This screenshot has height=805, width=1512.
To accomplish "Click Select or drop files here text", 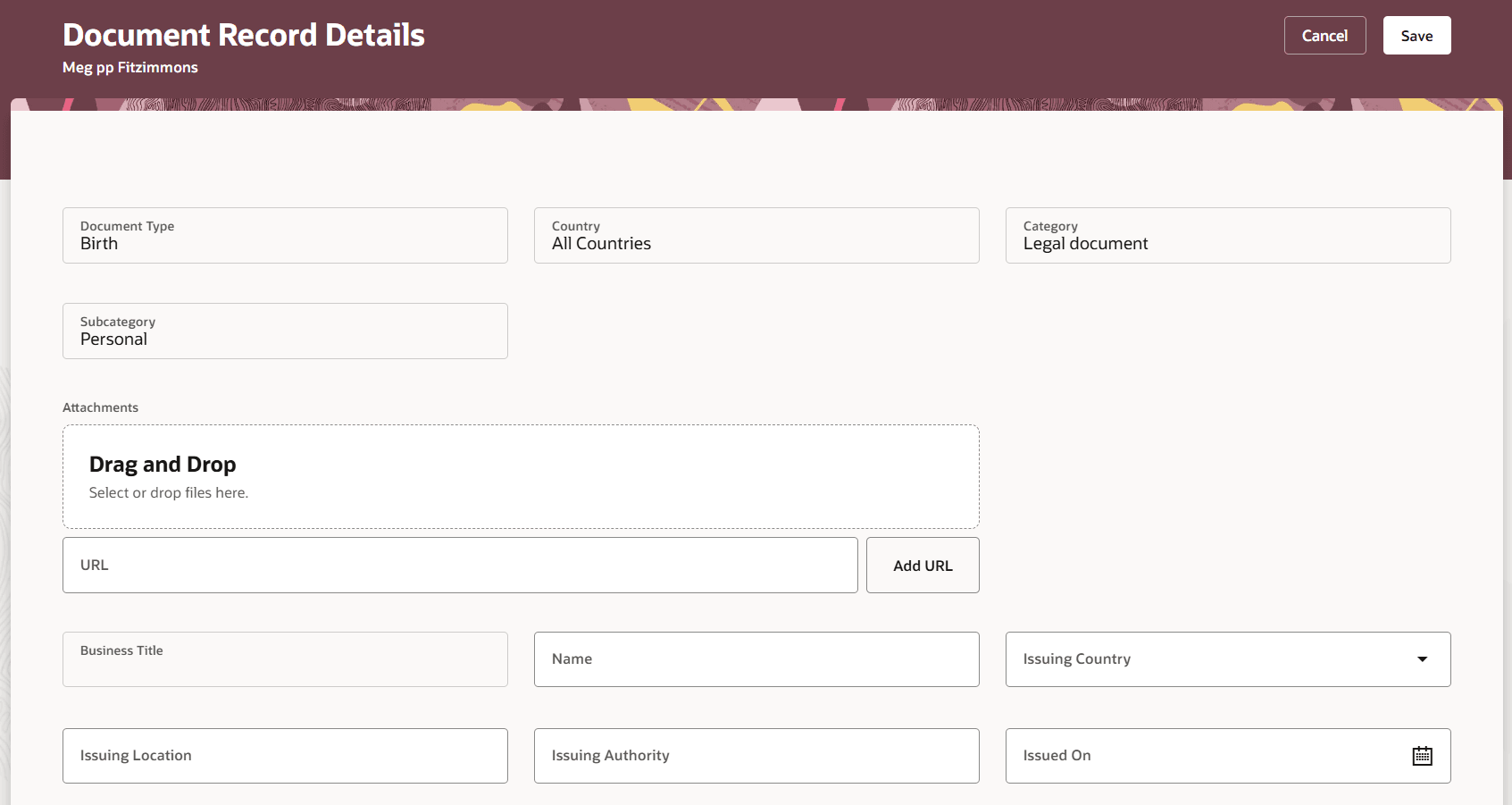I will click(168, 492).
